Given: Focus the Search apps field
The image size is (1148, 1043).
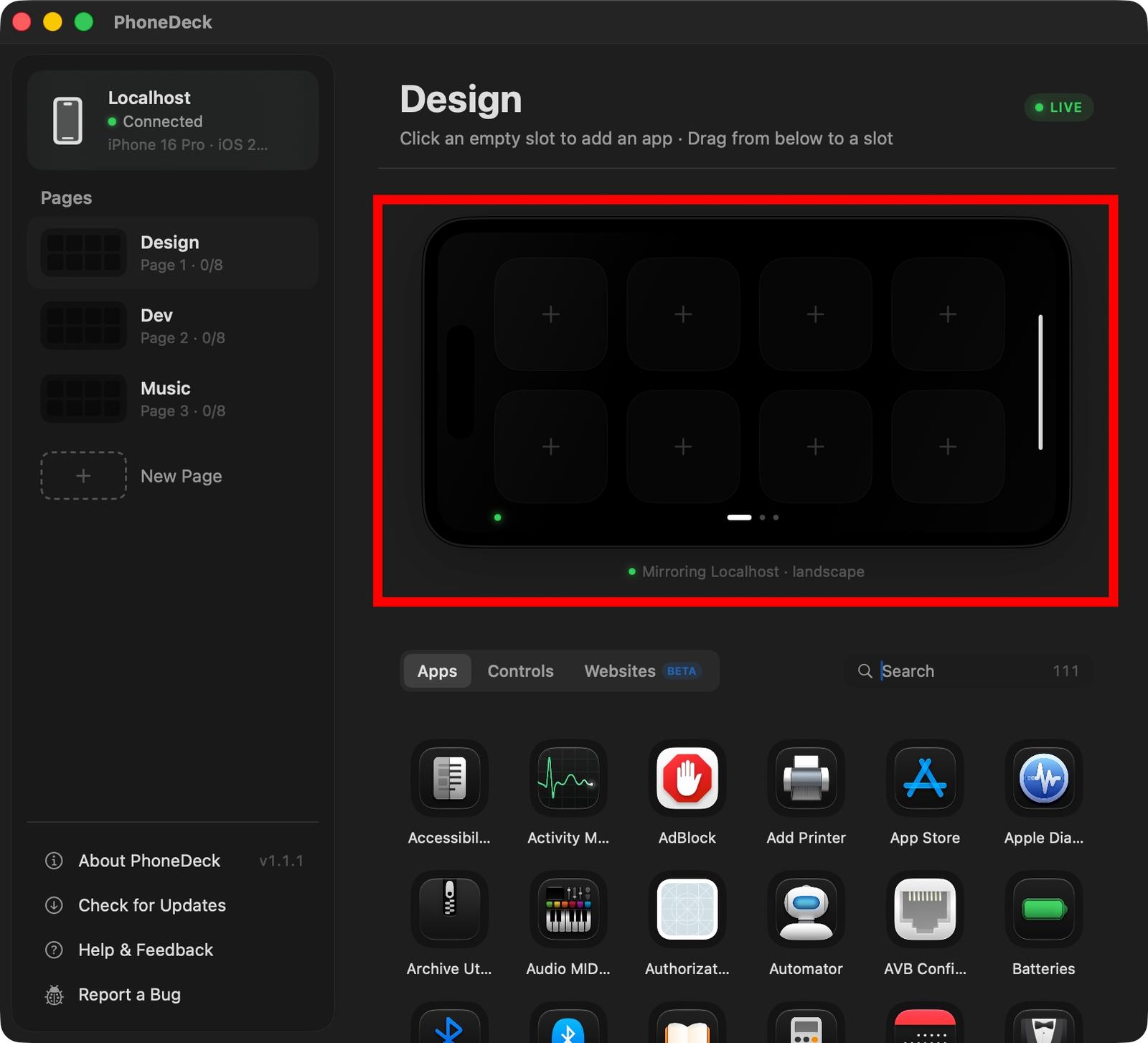Looking at the screenshot, I should pos(969,671).
